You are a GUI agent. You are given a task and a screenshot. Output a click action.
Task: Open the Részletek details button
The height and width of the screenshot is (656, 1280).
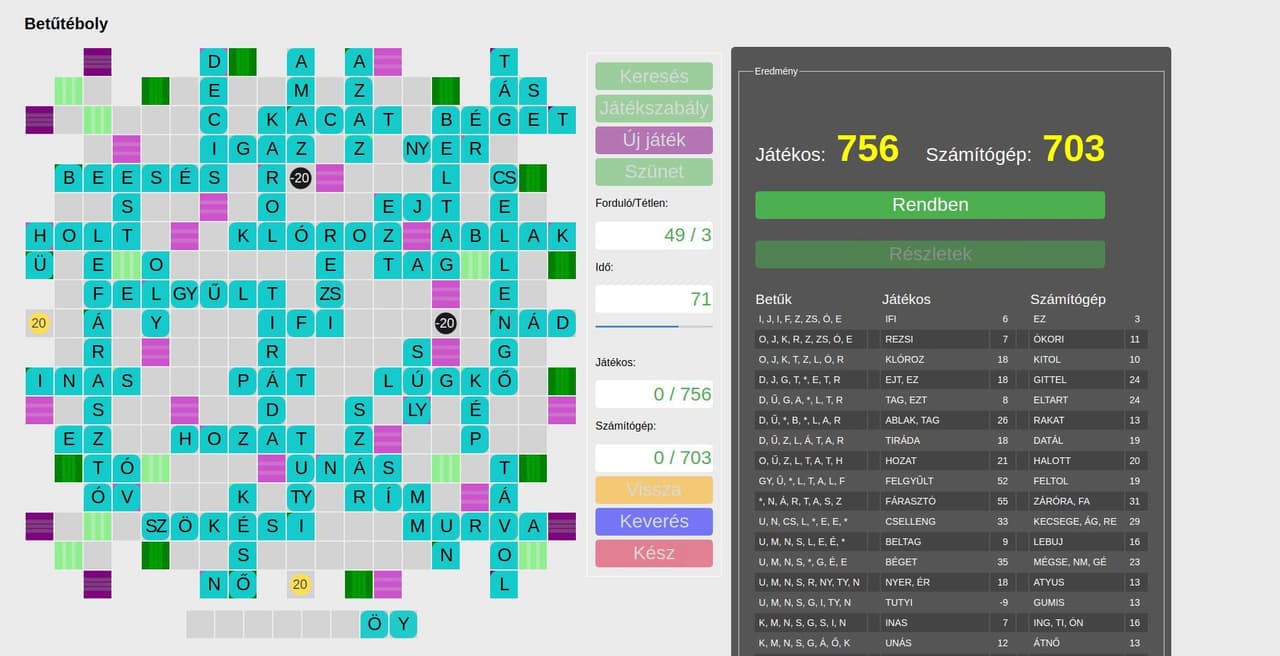[930, 254]
